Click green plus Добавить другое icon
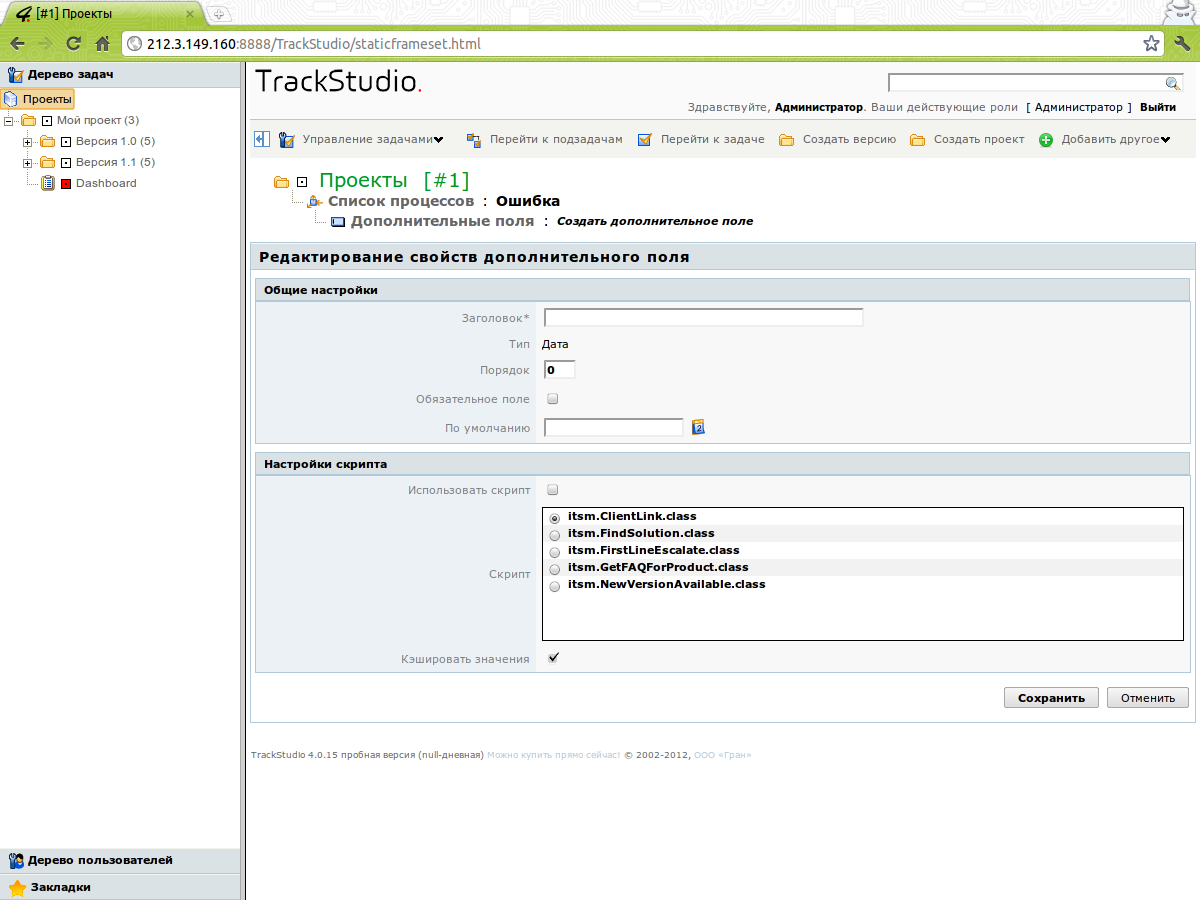Screen dimensions: 1200x900 coord(1046,140)
